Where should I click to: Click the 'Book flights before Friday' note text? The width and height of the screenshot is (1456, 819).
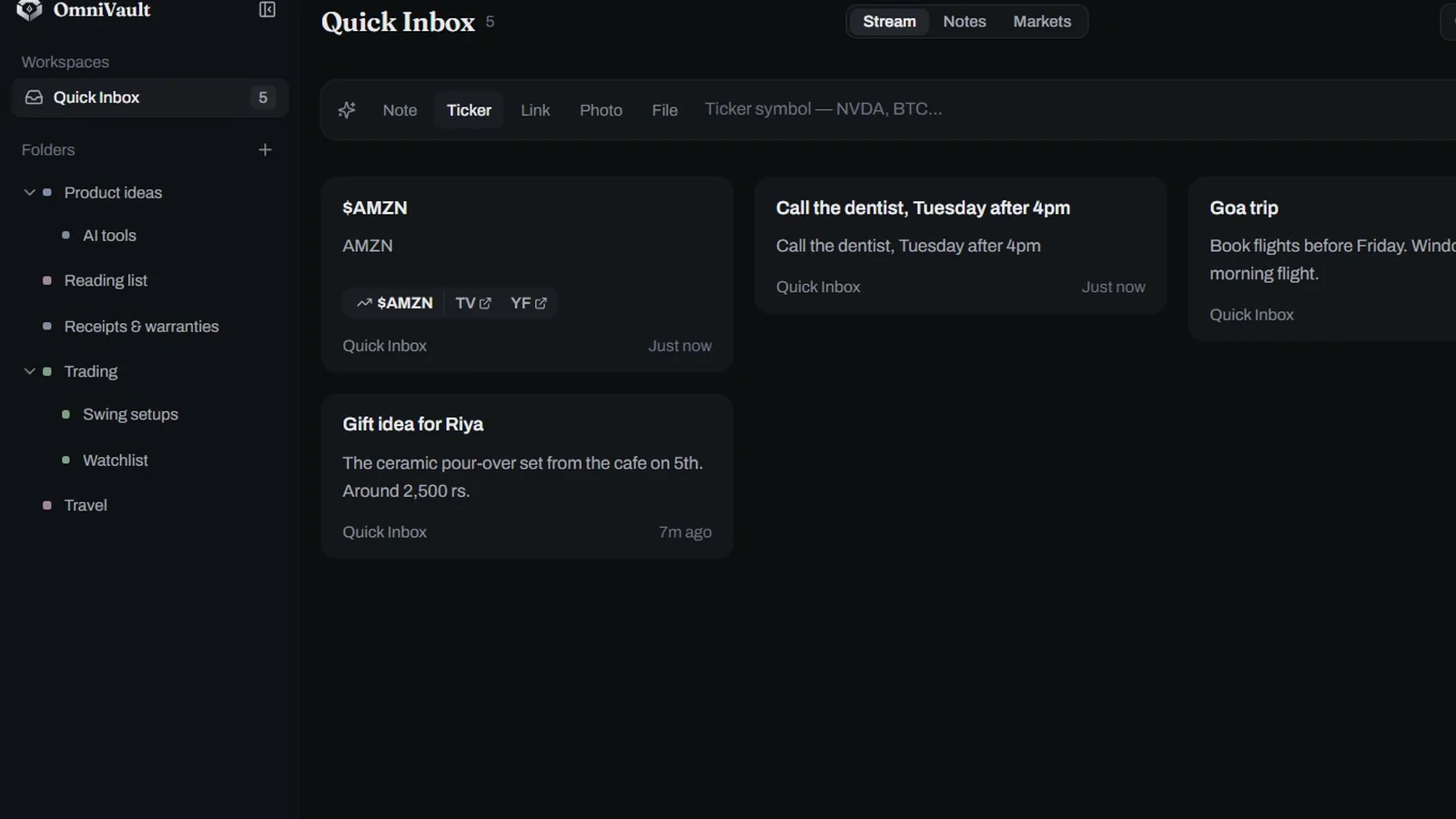tap(1332, 259)
